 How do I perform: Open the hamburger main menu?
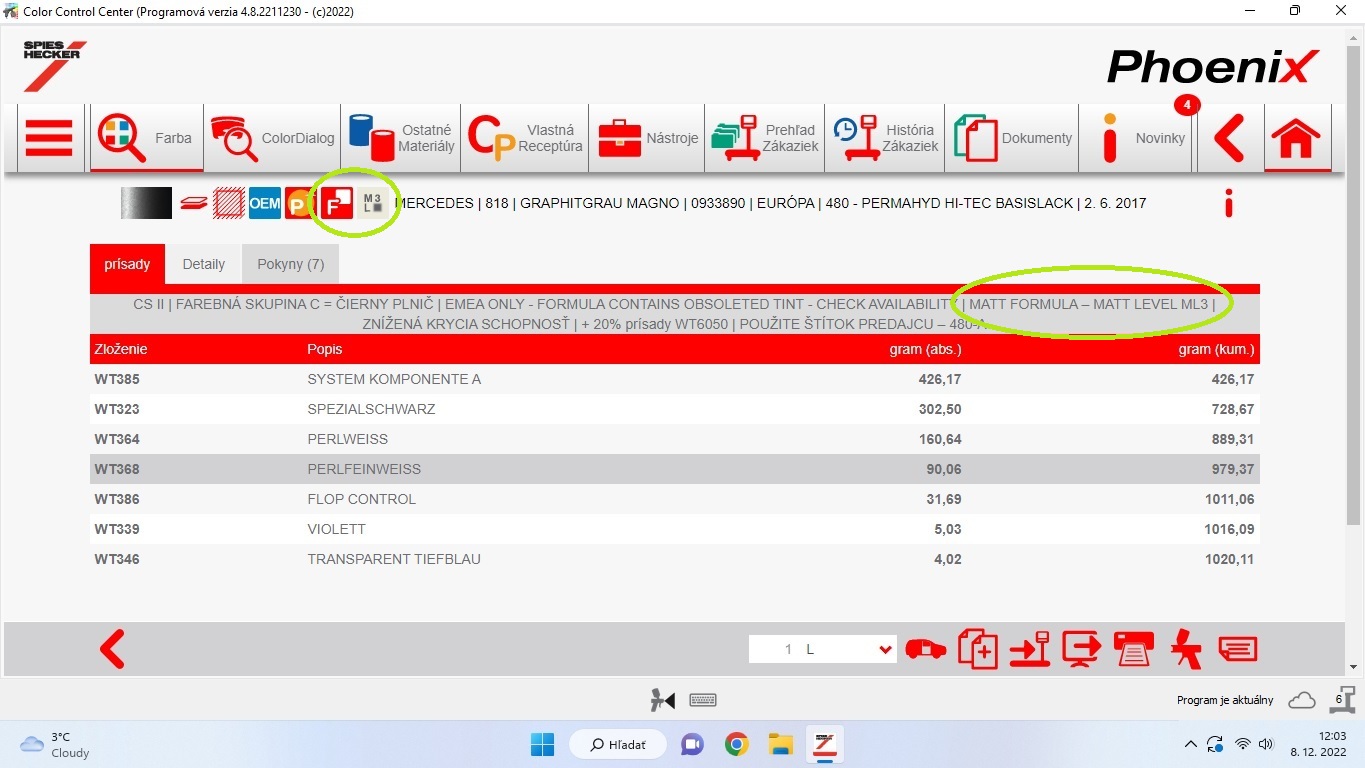48,138
